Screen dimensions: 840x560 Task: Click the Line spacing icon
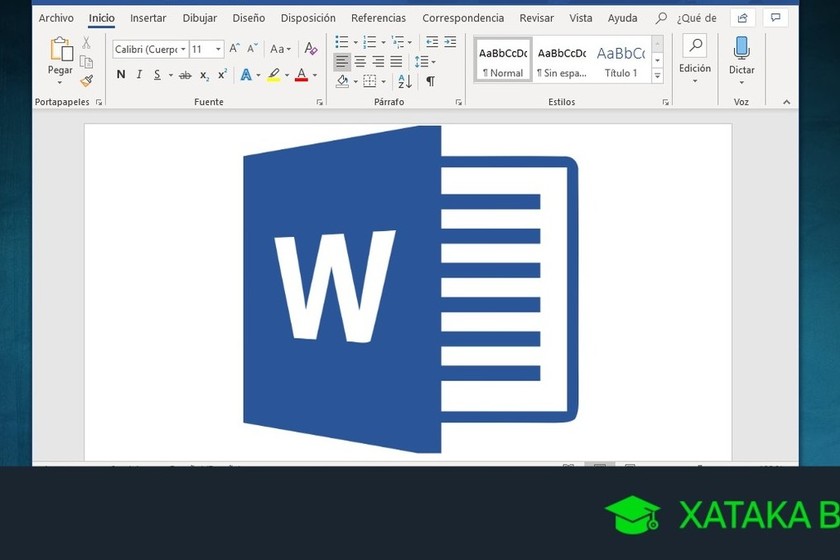coord(422,62)
